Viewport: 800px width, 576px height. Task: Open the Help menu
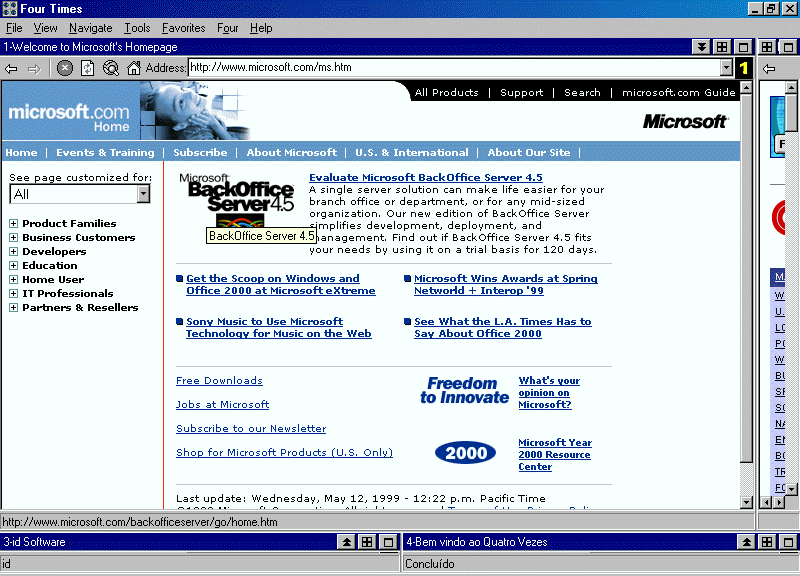[261, 28]
